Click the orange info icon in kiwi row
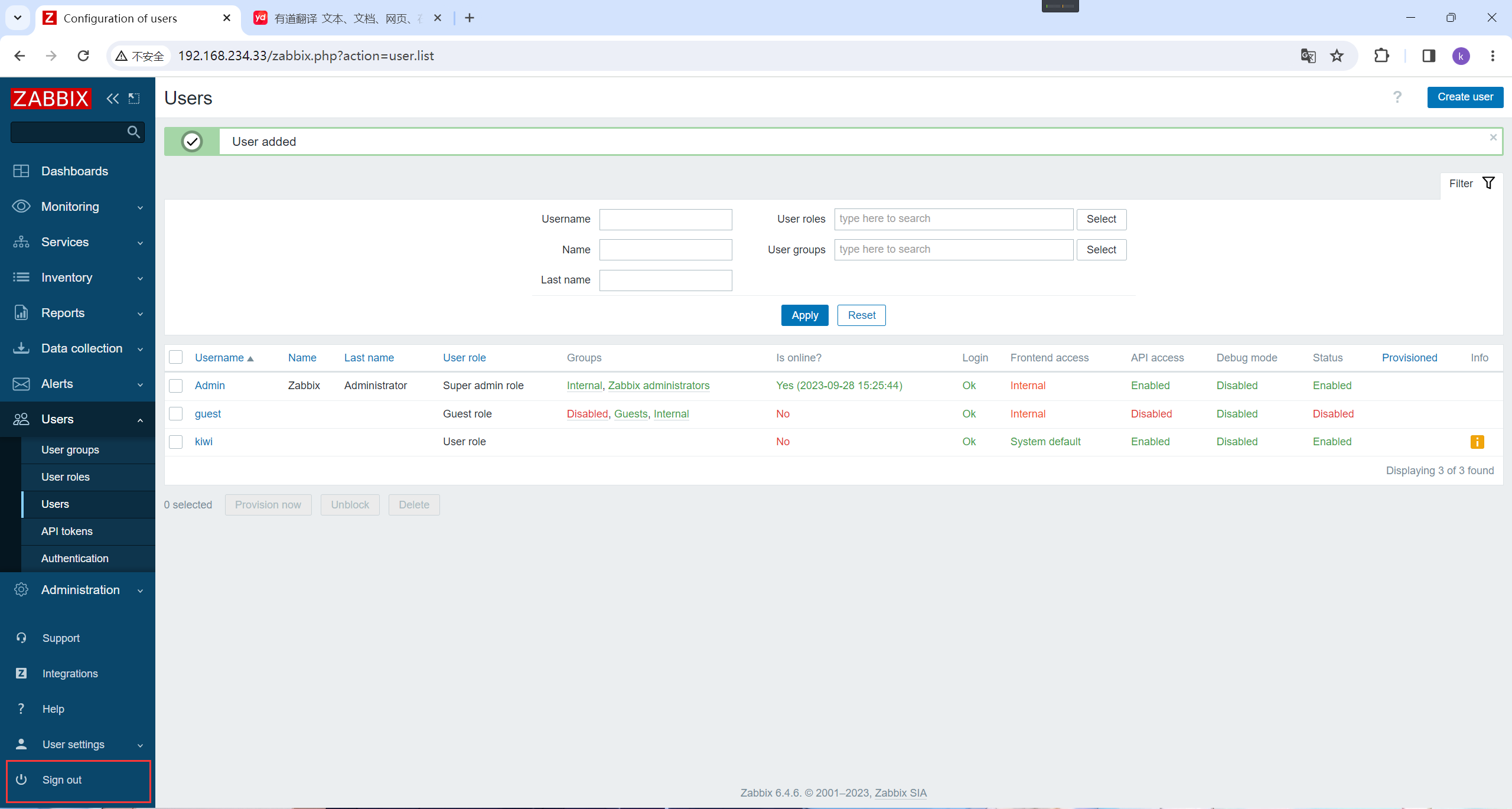Viewport: 1512px width, 809px height. coord(1477,442)
